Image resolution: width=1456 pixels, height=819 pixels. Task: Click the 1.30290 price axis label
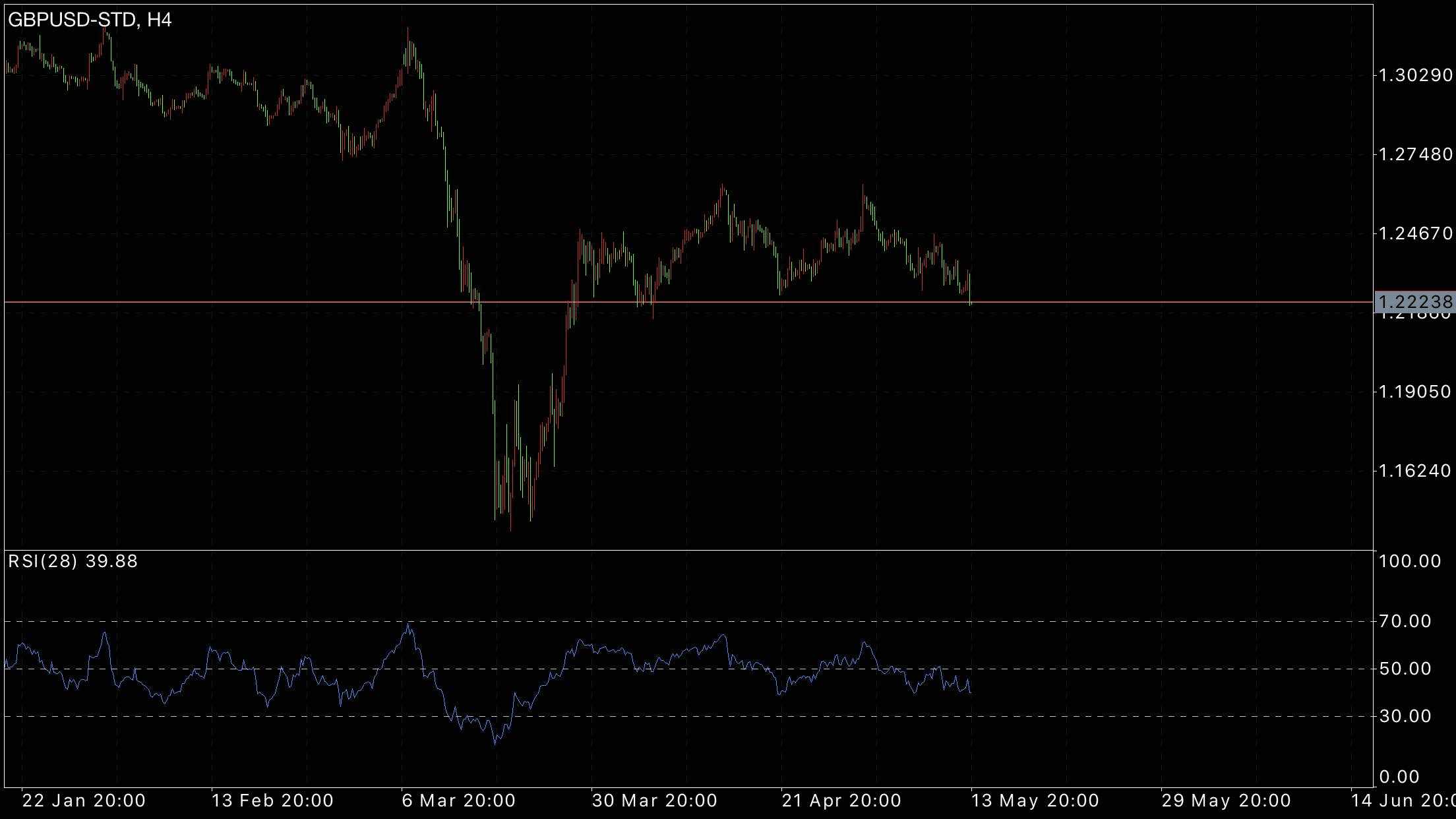pyautogui.click(x=1414, y=75)
